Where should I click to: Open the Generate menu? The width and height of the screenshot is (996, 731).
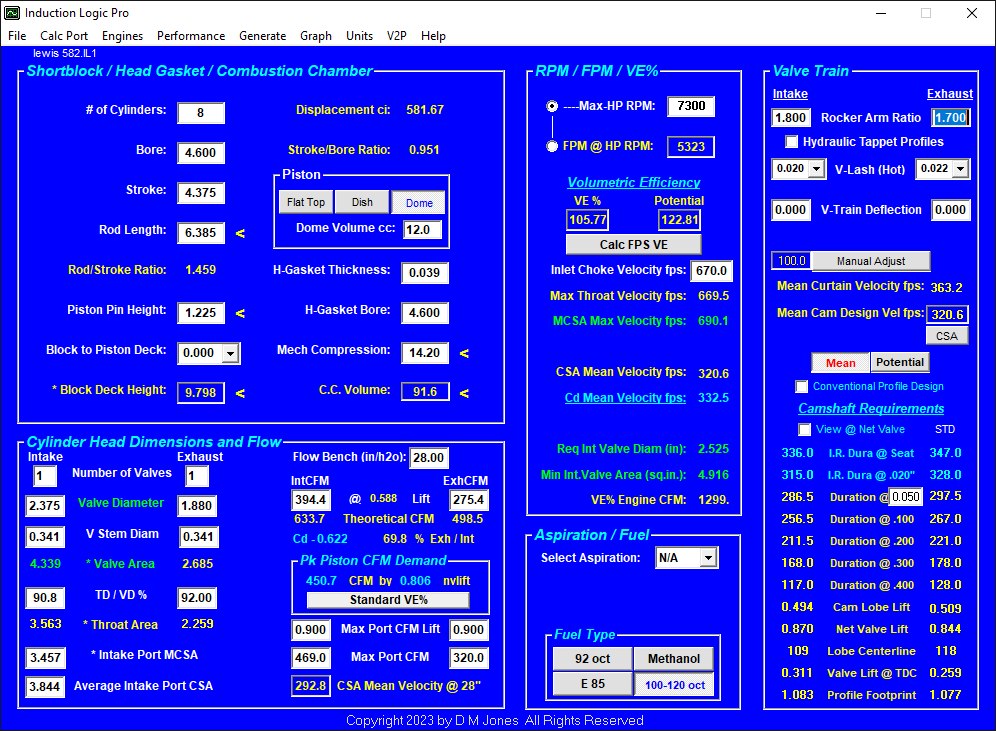(x=262, y=36)
